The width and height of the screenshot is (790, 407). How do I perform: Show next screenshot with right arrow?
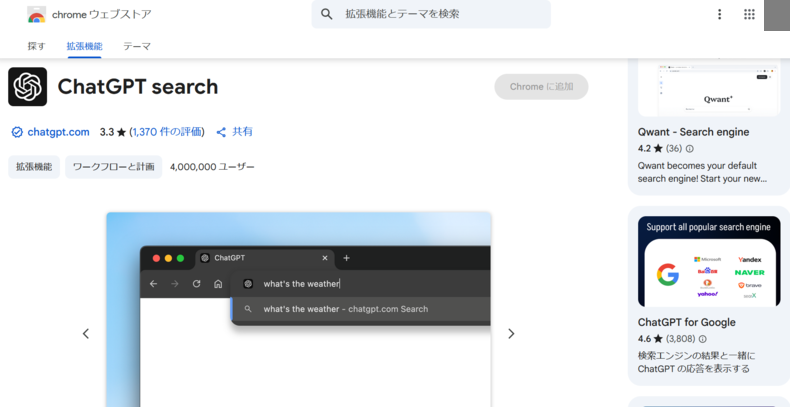tap(511, 333)
